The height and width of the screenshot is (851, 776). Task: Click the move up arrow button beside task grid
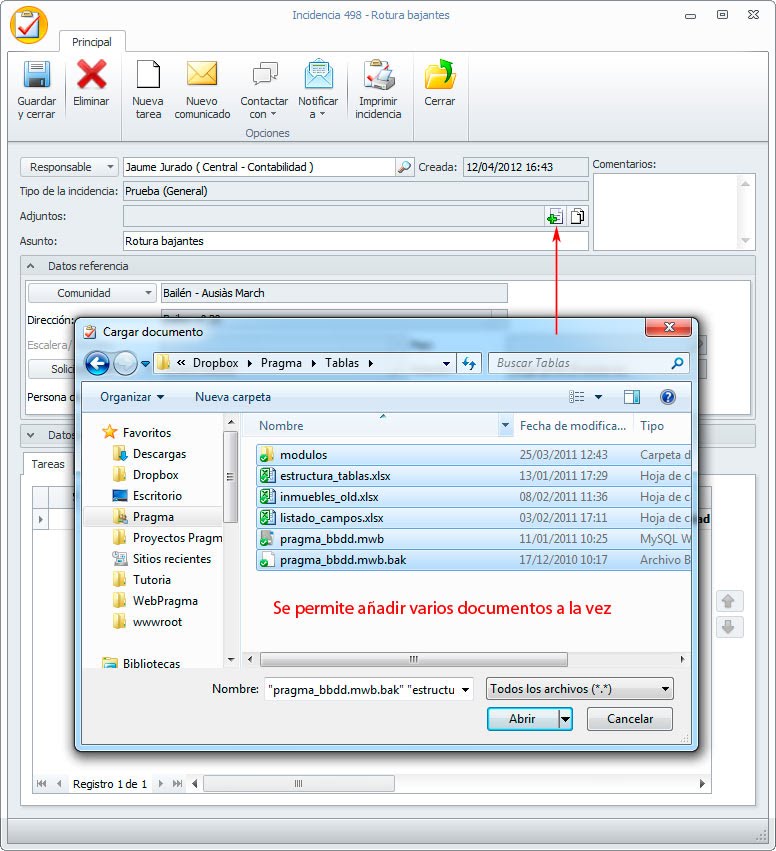[728, 601]
